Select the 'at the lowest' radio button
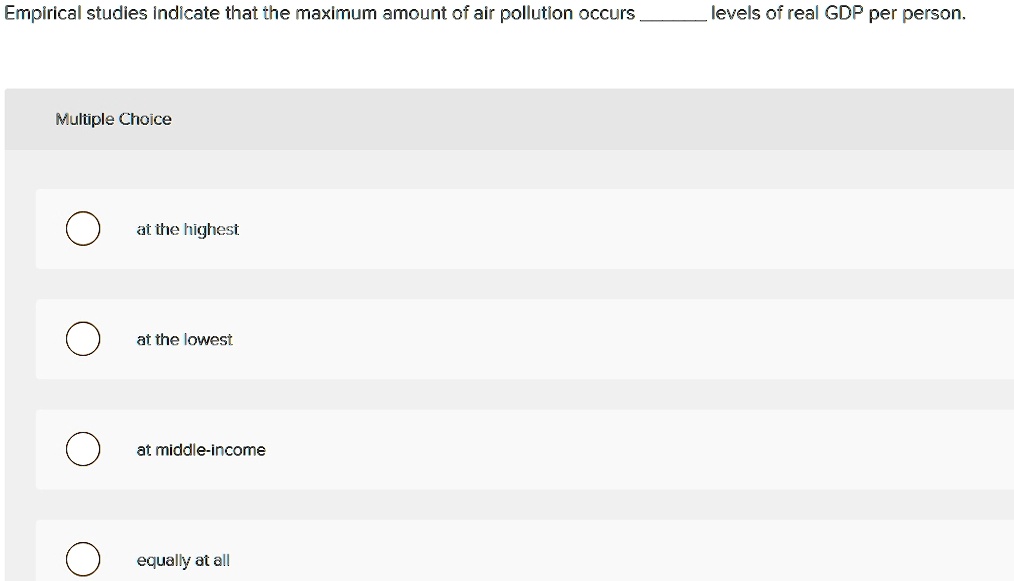1014x581 pixels. coord(83,338)
